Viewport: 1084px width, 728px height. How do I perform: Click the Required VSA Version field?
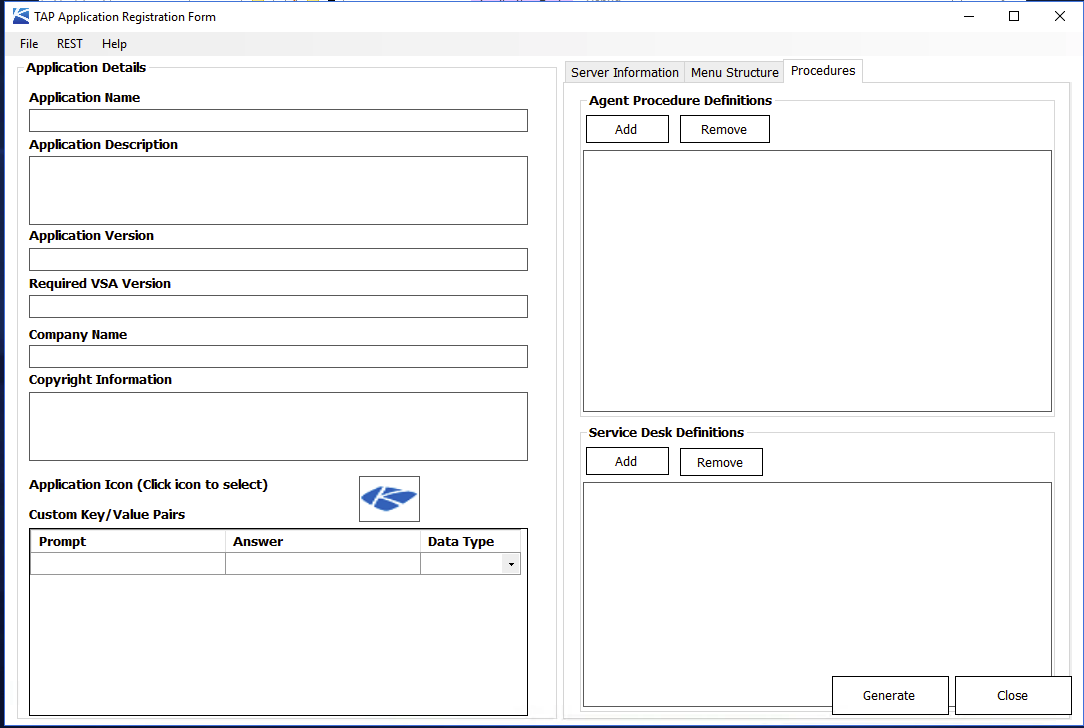click(x=278, y=306)
